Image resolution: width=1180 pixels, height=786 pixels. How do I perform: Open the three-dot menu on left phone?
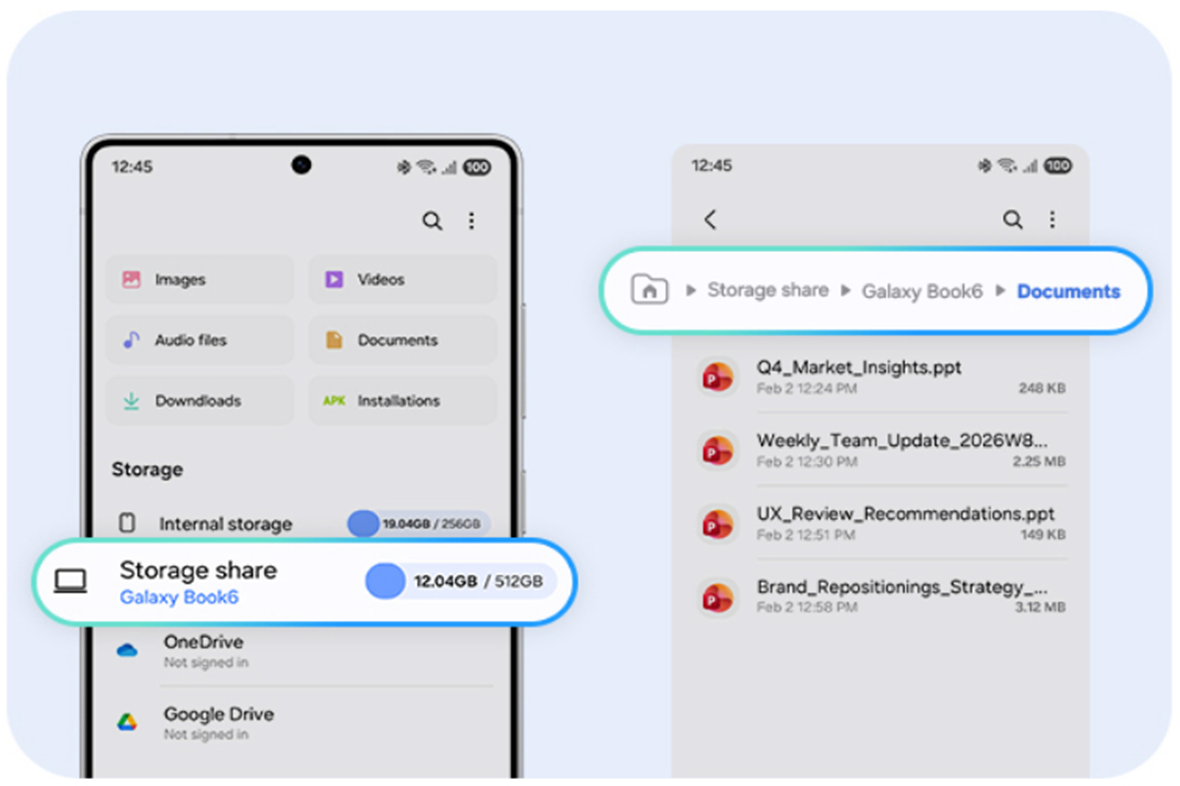(472, 221)
